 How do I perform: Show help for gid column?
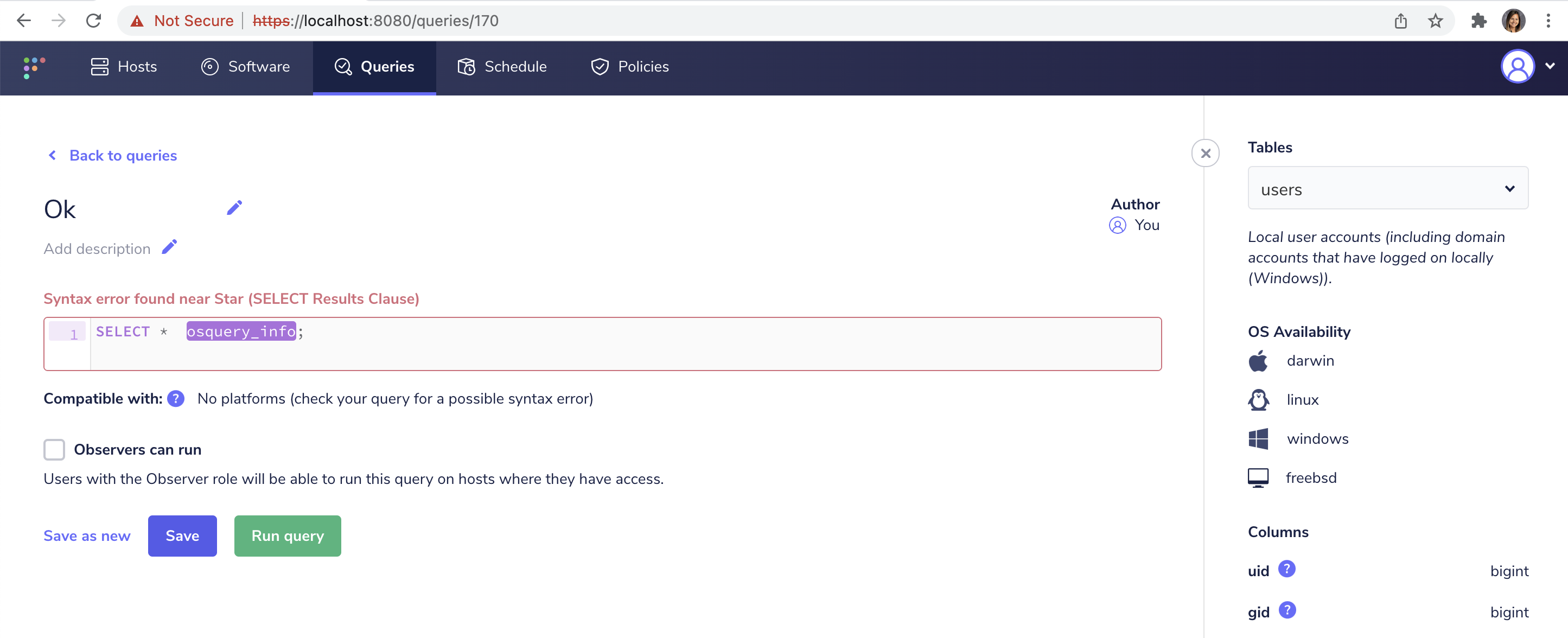pyautogui.click(x=1287, y=610)
